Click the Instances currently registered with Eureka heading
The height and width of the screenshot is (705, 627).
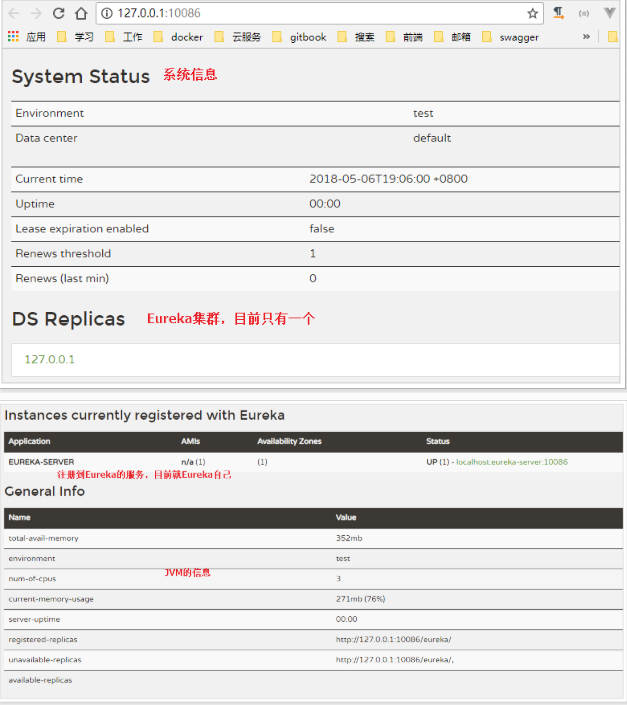coord(144,415)
